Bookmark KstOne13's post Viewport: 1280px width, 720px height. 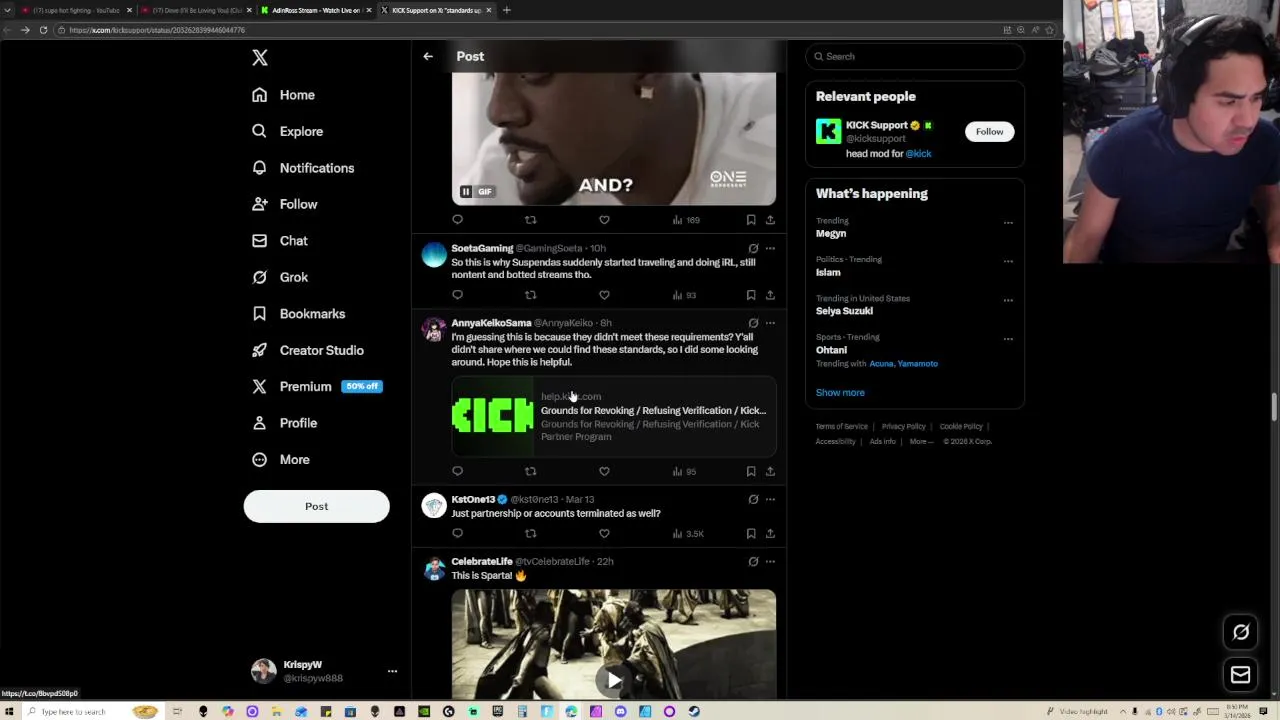(751, 534)
